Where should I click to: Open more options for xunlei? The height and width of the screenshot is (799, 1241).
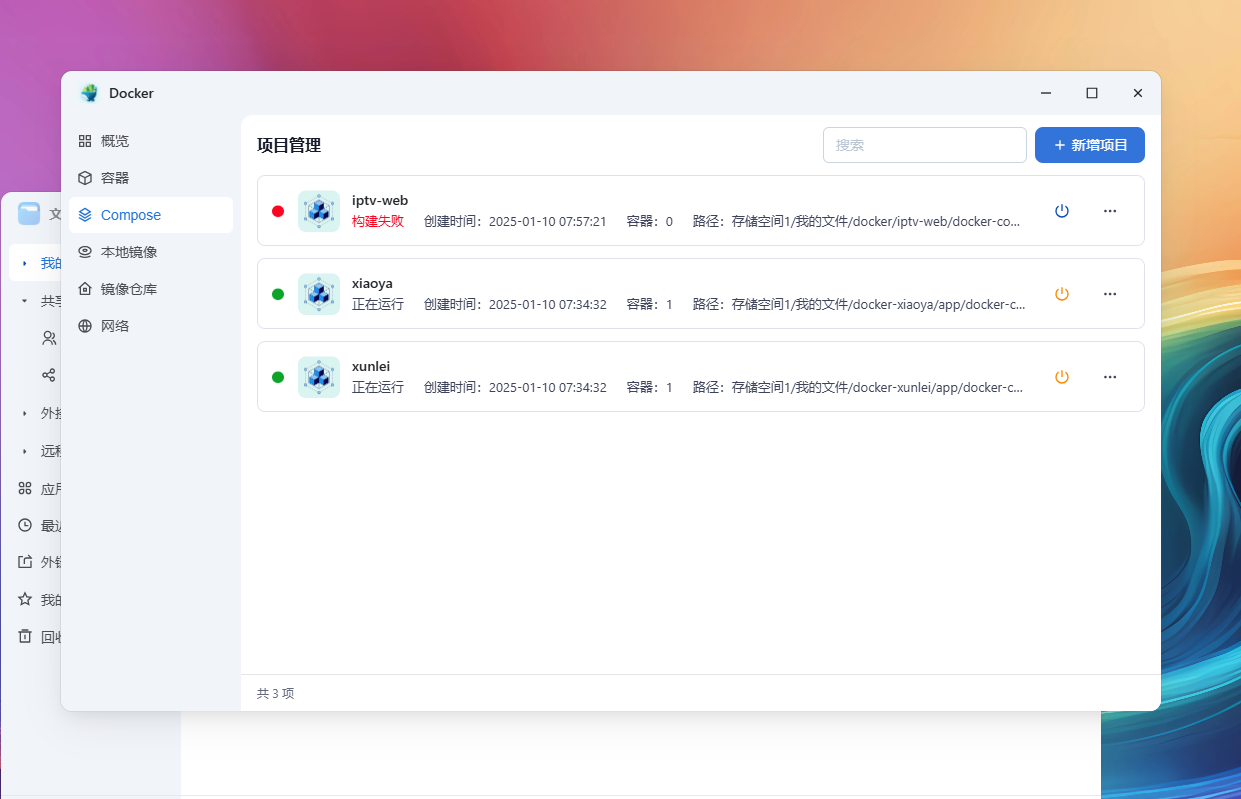pyautogui.click(x=1110, y=377)
